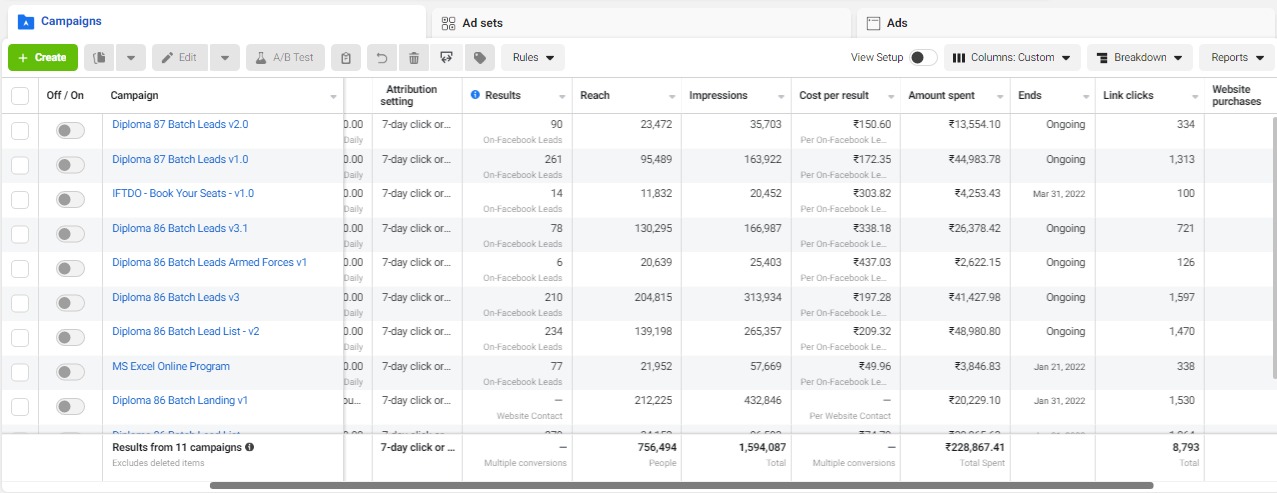Open the Columns: Custom dropdown
Viewport: 1277px width, 493px height.
point(1012,57)
